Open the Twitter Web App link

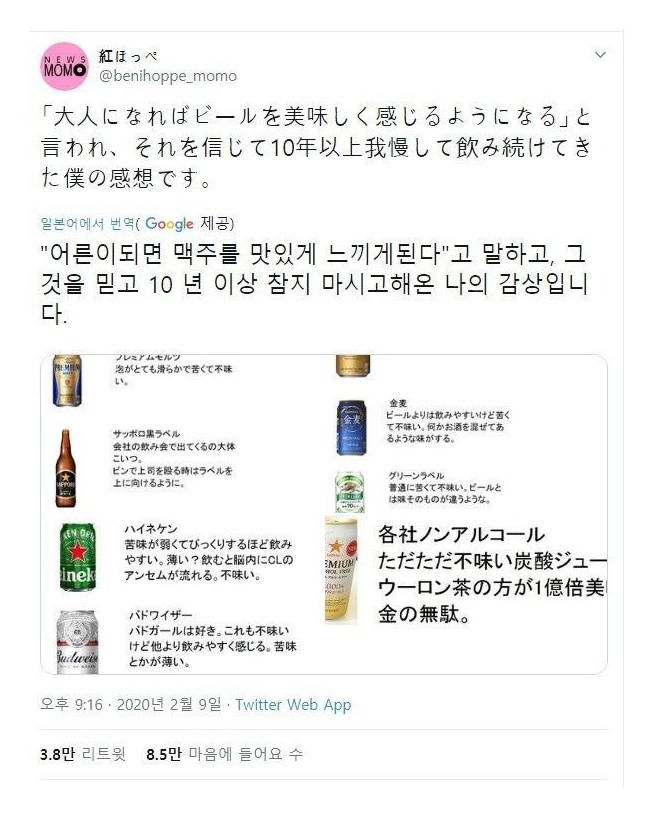point(293,705)
